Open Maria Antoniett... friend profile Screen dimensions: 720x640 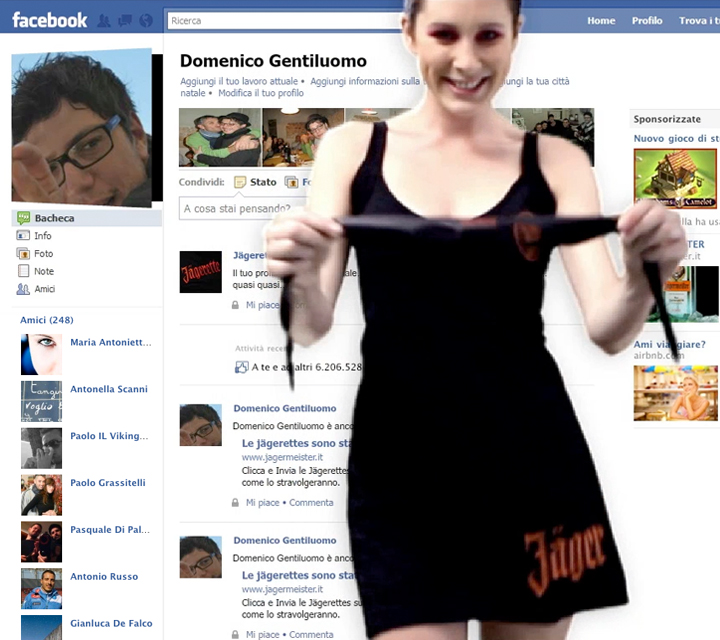tap(111, 342)
